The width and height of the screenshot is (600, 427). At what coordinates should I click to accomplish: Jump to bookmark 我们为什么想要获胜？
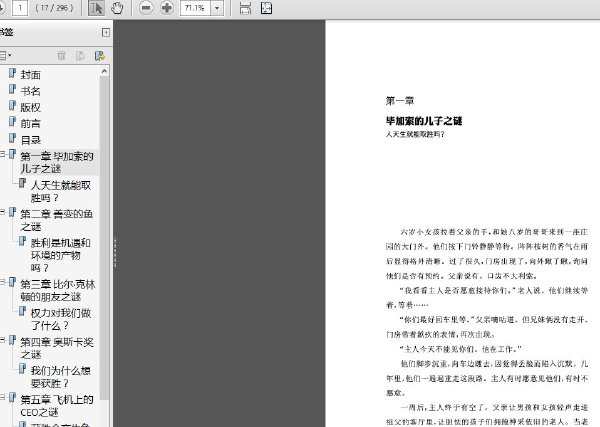pyautogui.click(x=60, y=376)
